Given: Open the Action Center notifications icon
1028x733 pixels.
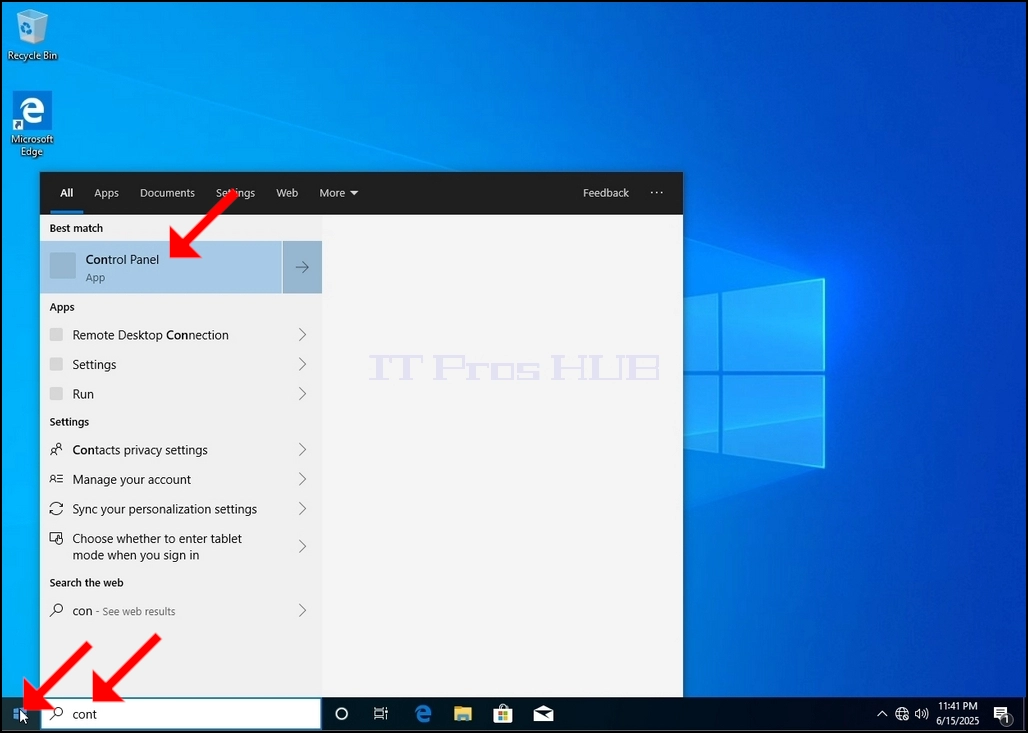Looking at the screenshot, I should point(1001,714).
